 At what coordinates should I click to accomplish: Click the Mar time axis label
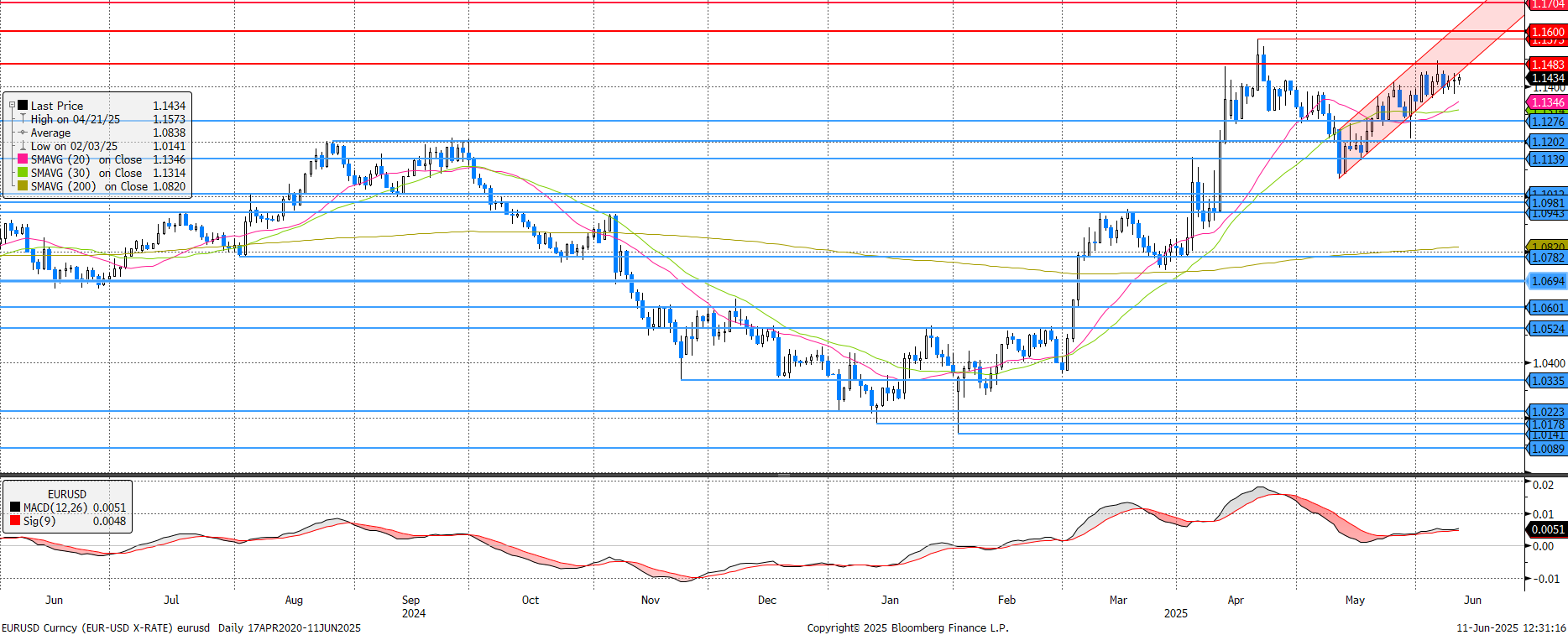point(1118,600)
